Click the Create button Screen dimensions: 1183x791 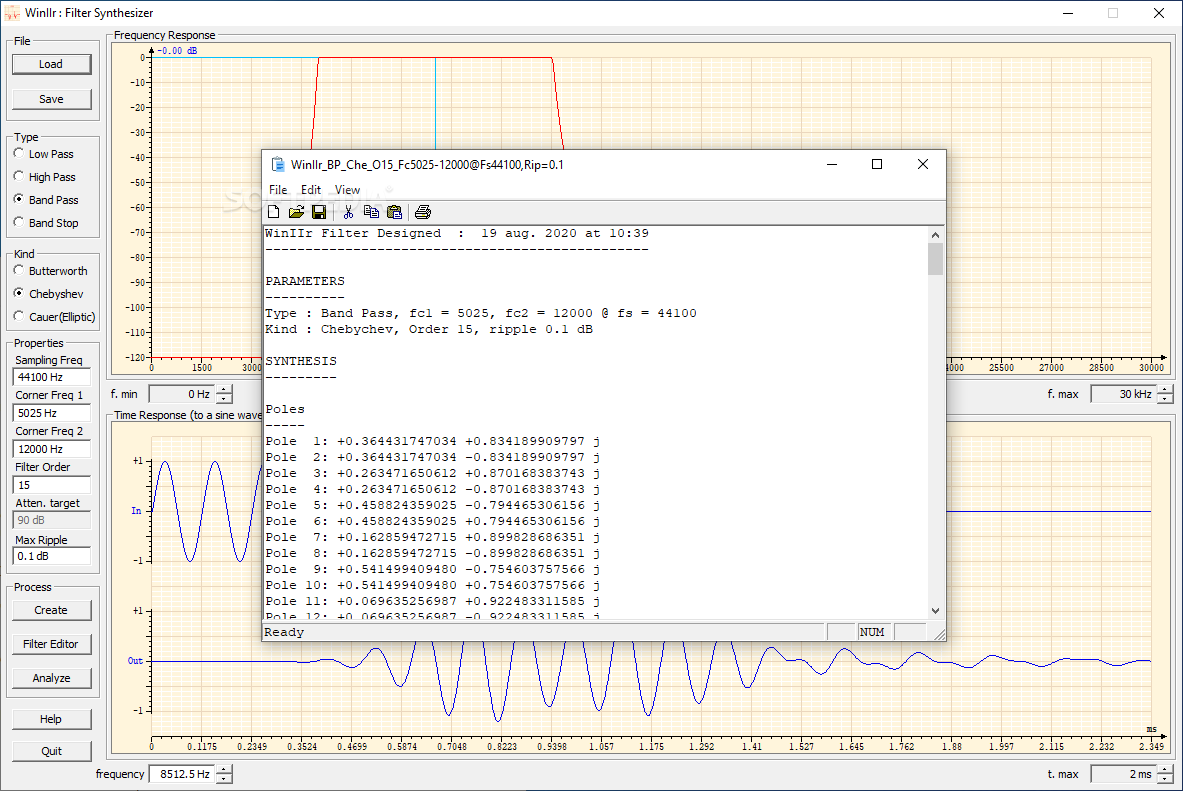[x=51, y=610]
